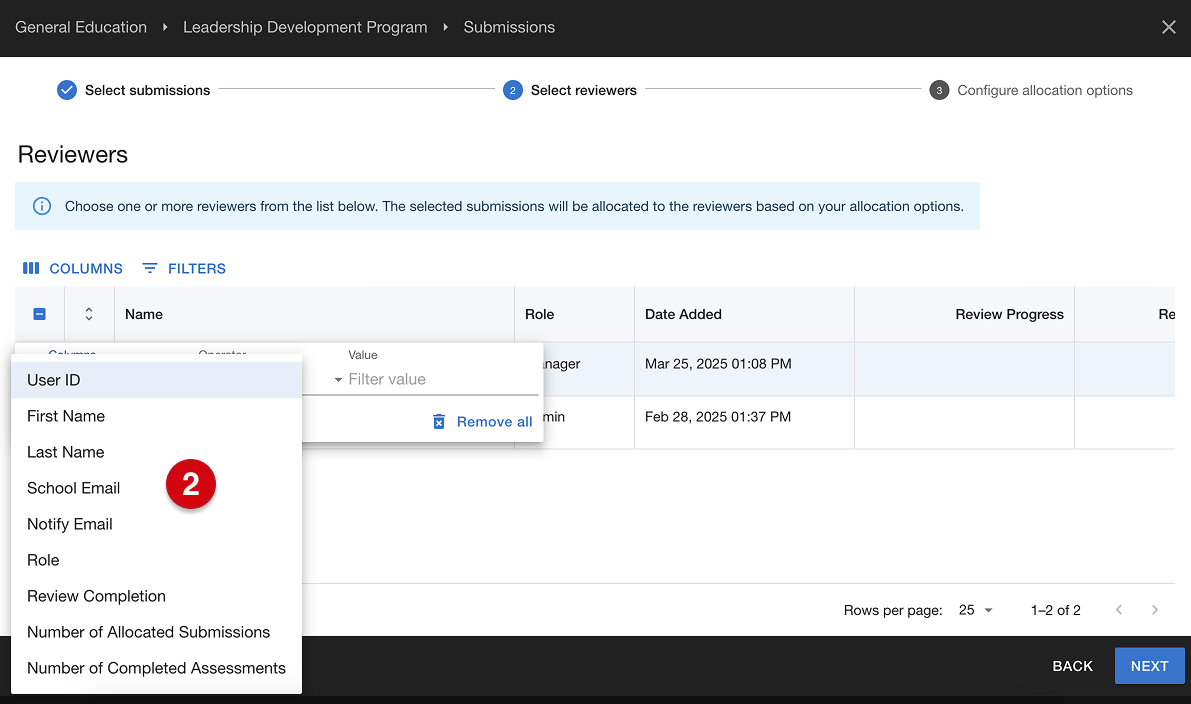Select Last Name from the columns list
The width and height of the screenshot is (1191, 704).
click(156, 452)
